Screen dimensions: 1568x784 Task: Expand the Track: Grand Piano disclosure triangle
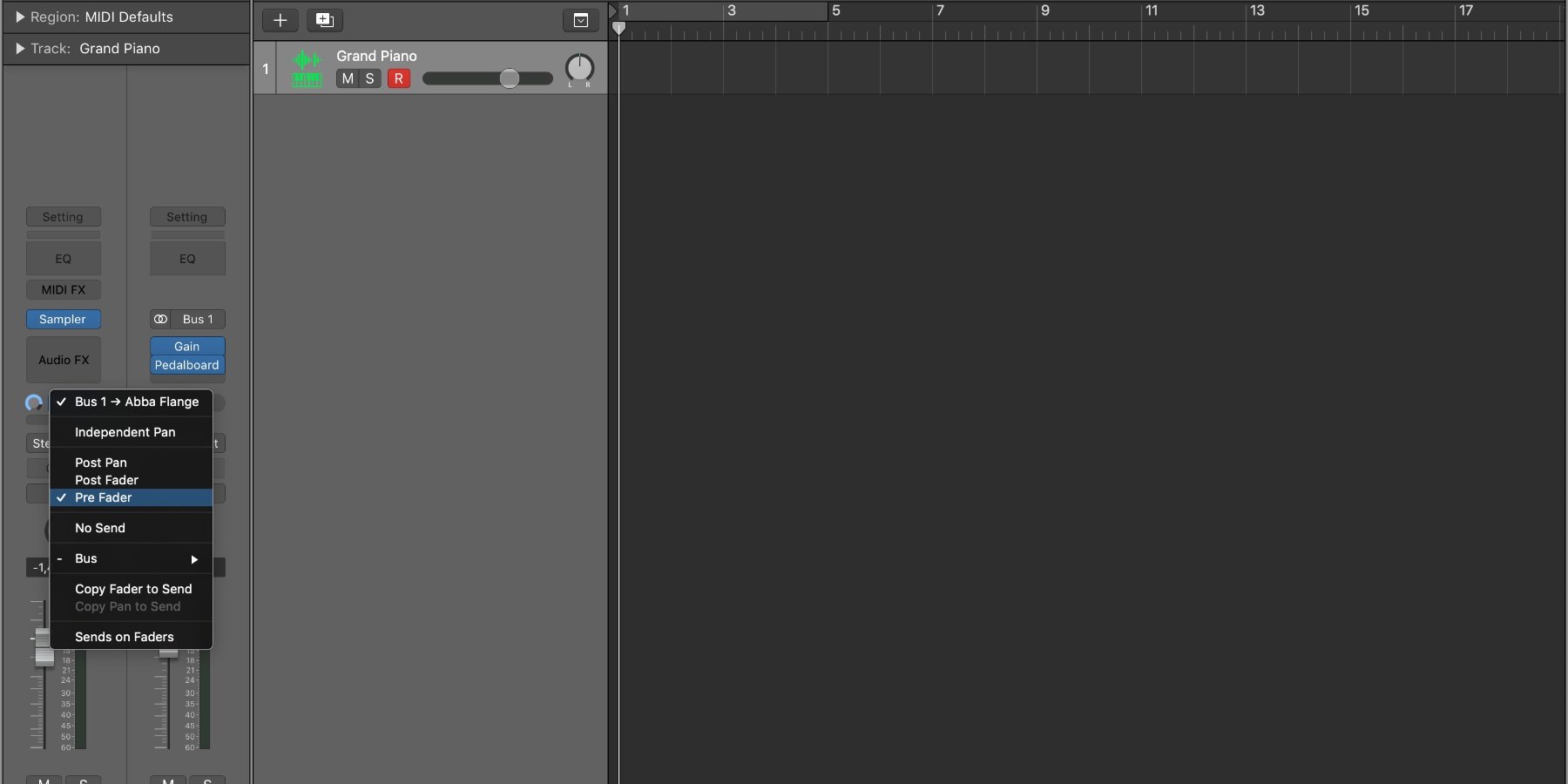20,49
